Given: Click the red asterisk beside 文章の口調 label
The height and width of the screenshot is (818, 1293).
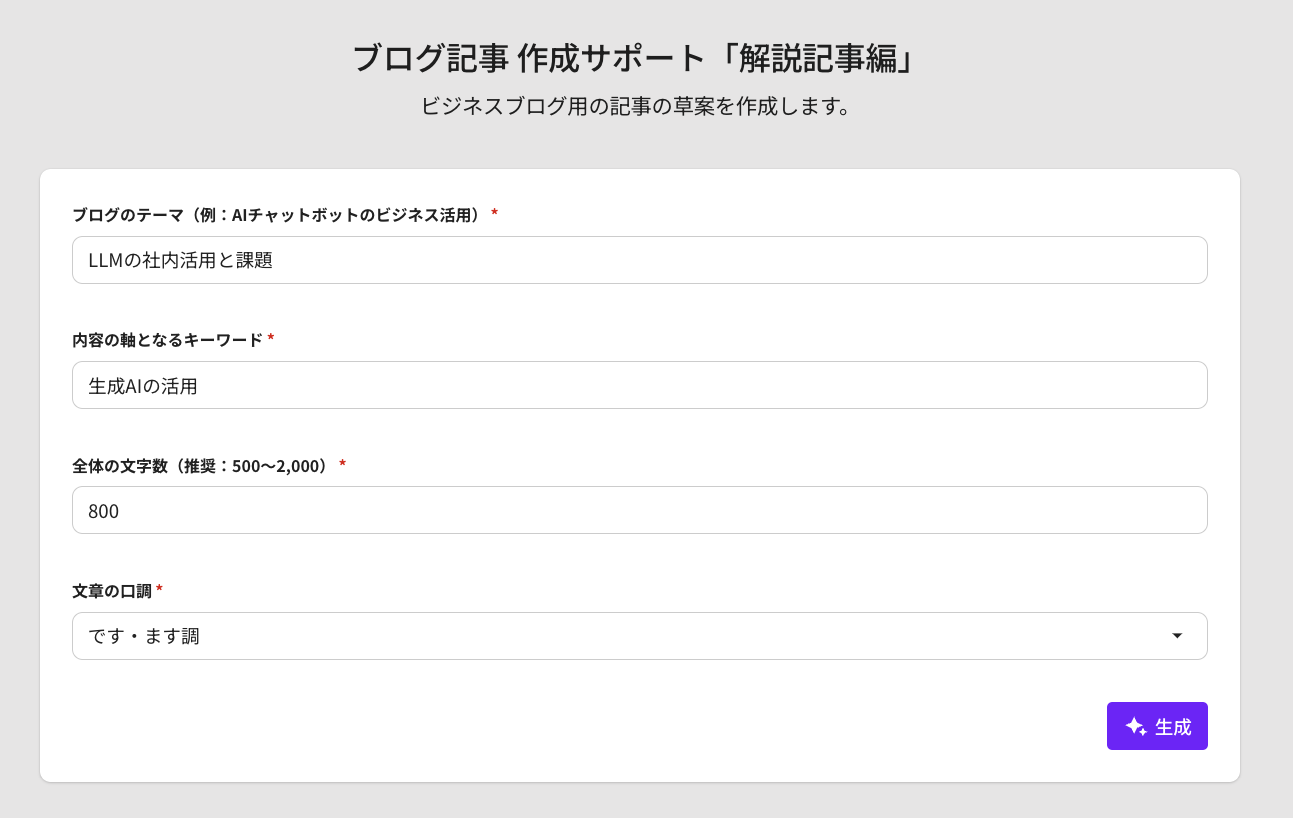Looking at the screenshot, I should pos(159,589).
